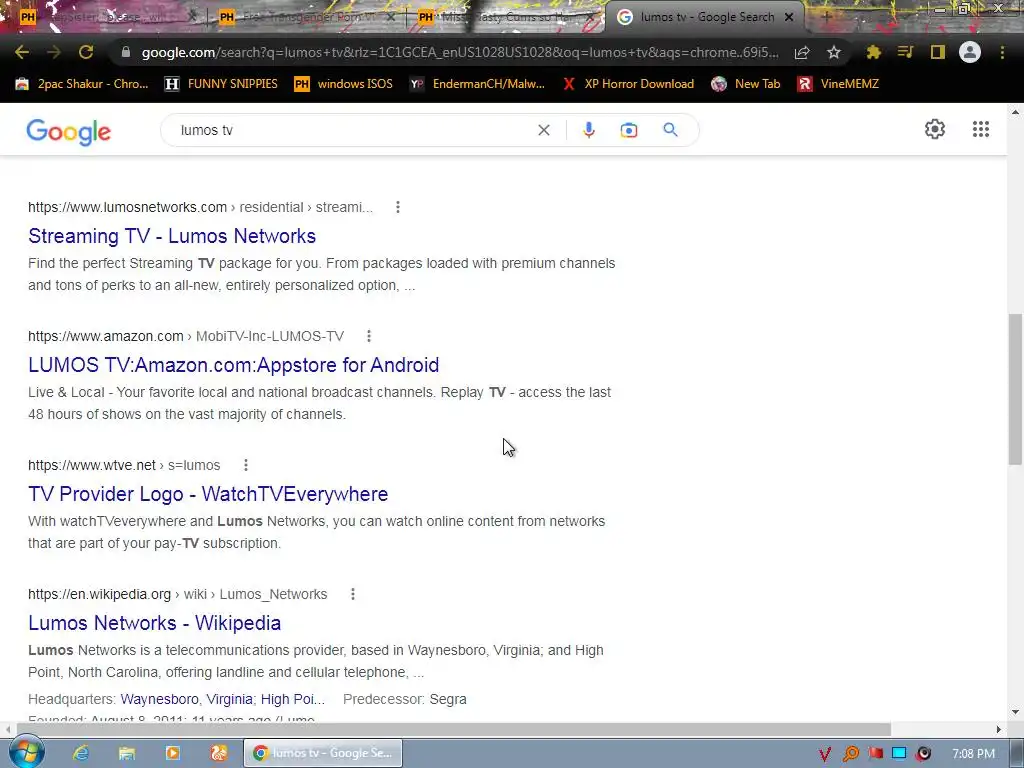Open Windows Media Player on taskbar
This screenshot has width=1024, height=768.
[x=172, y=753]
